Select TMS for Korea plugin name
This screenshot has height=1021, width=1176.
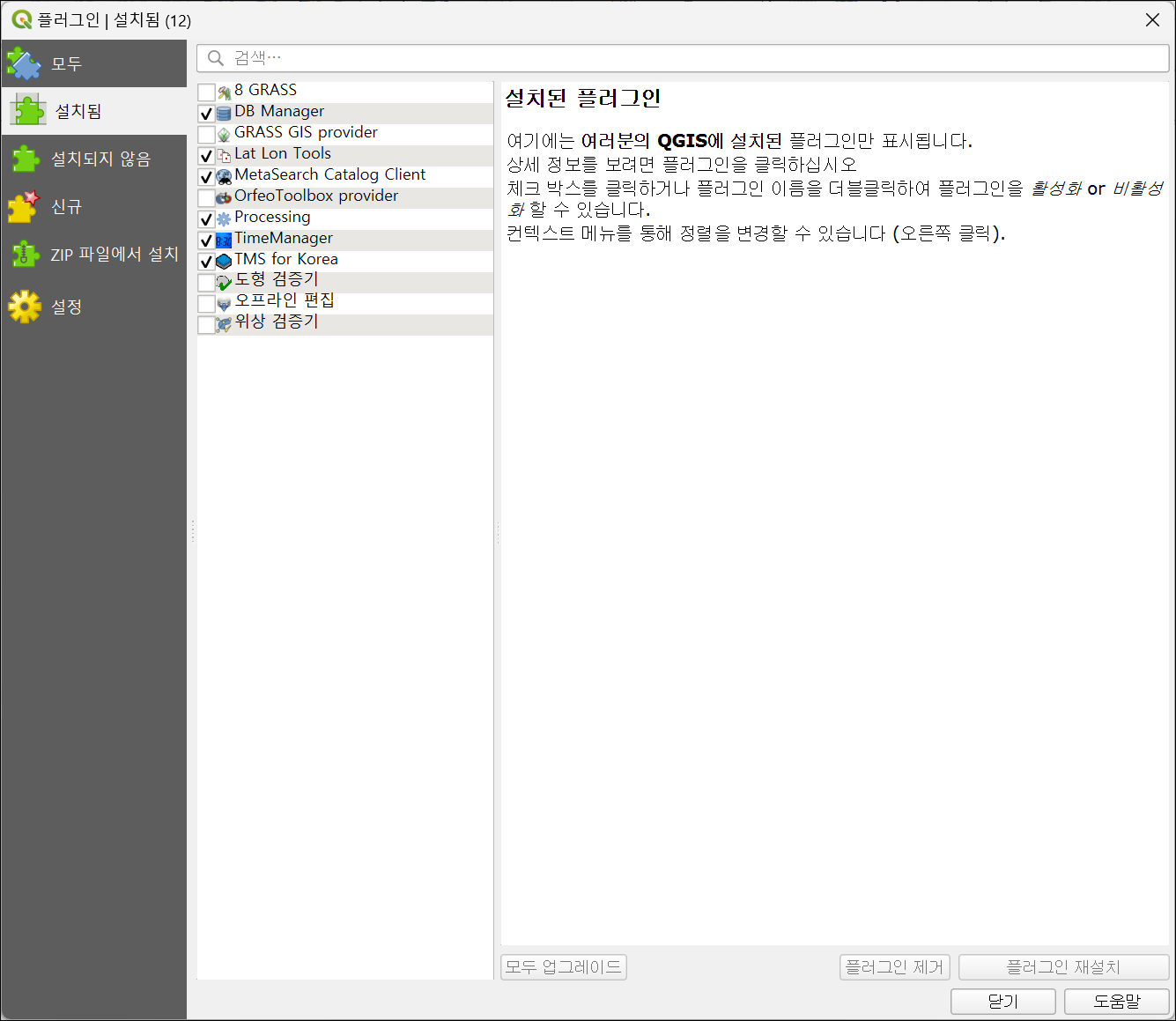(x=286, y=259)
